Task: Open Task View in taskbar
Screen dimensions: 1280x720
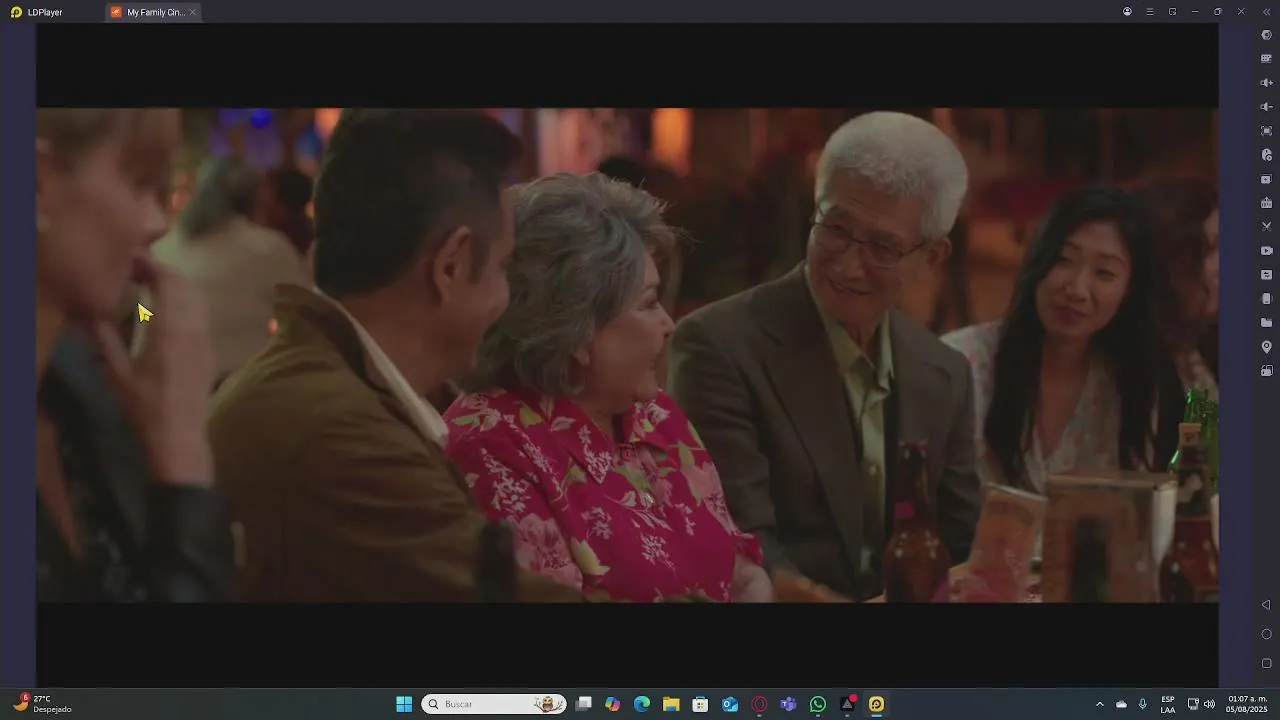Action: [584, 704]
